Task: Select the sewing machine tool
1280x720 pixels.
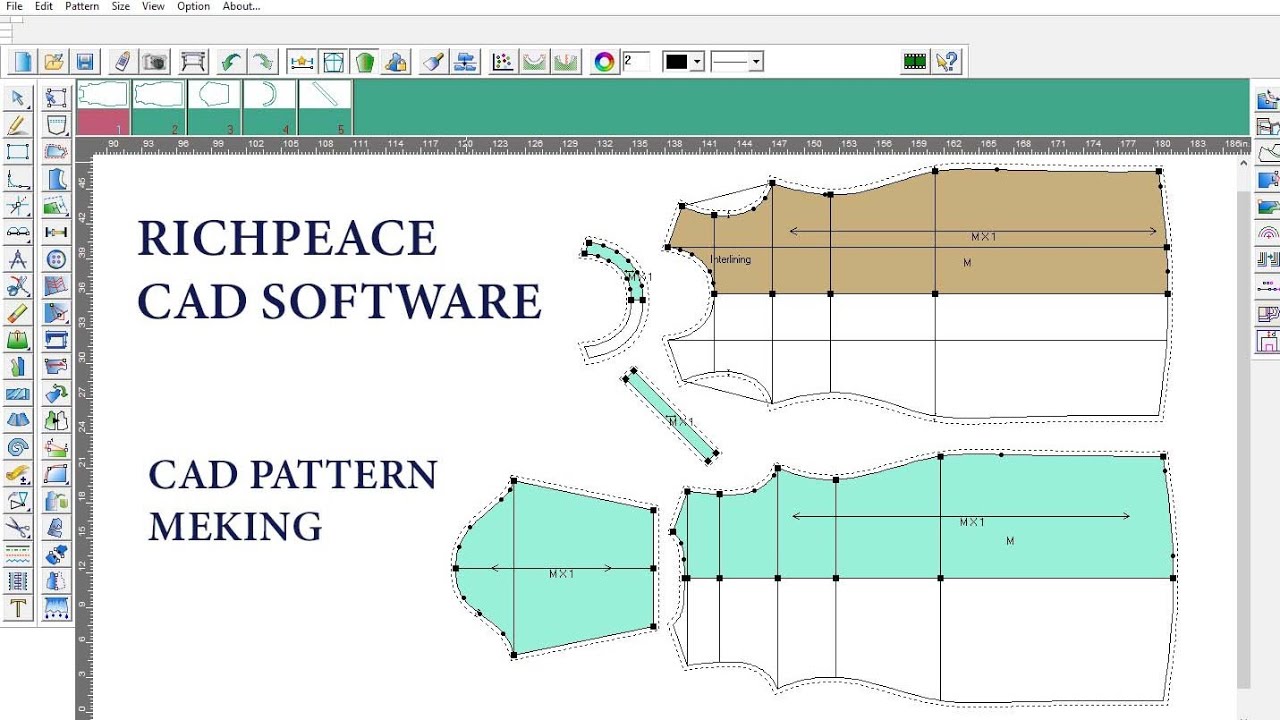Action: pyautogui.click(x=56, y=340)
